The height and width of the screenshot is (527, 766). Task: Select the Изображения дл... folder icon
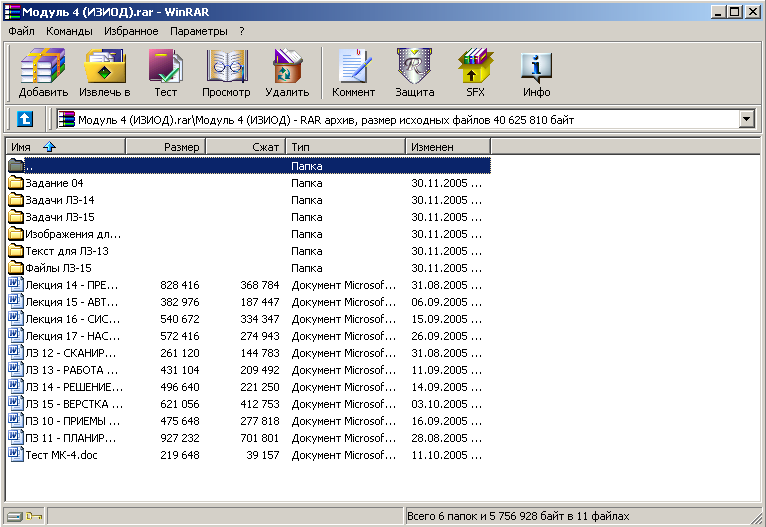click(x=16, y=234)
